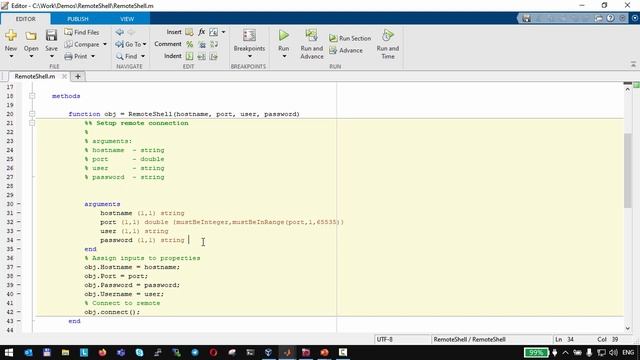
Task: Switch to the PUBLISH ribbon tab
Action: [x=78, y=19]
